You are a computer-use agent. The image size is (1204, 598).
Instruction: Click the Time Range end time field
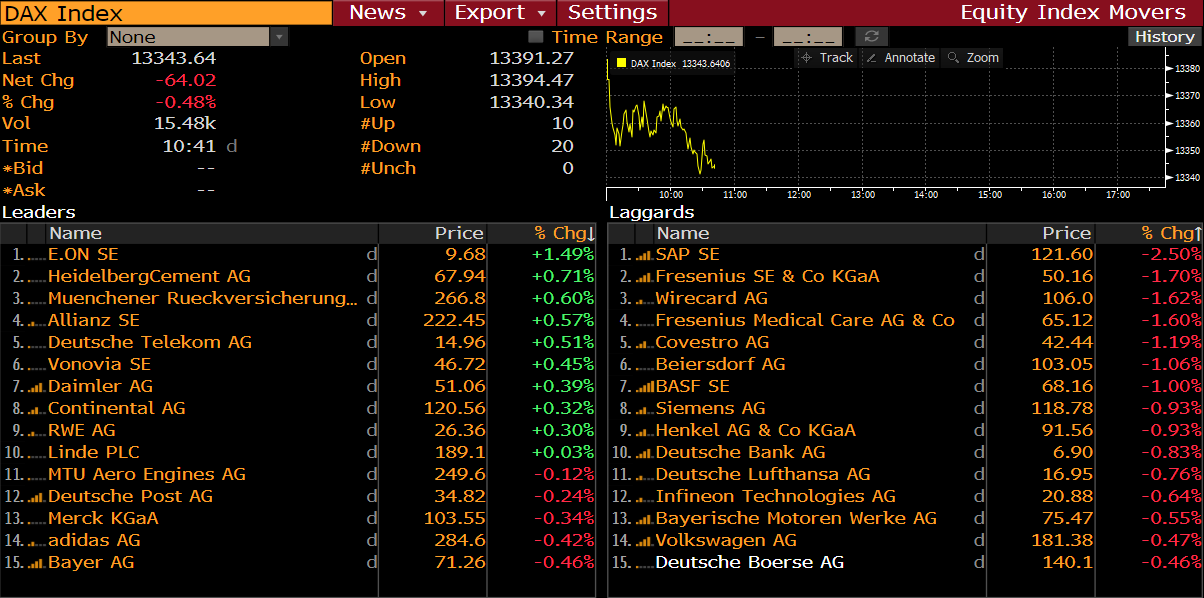click(807, 37)
